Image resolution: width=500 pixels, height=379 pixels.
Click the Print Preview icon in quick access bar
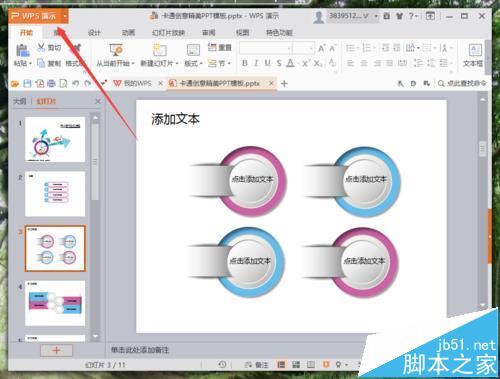point(63,84)
